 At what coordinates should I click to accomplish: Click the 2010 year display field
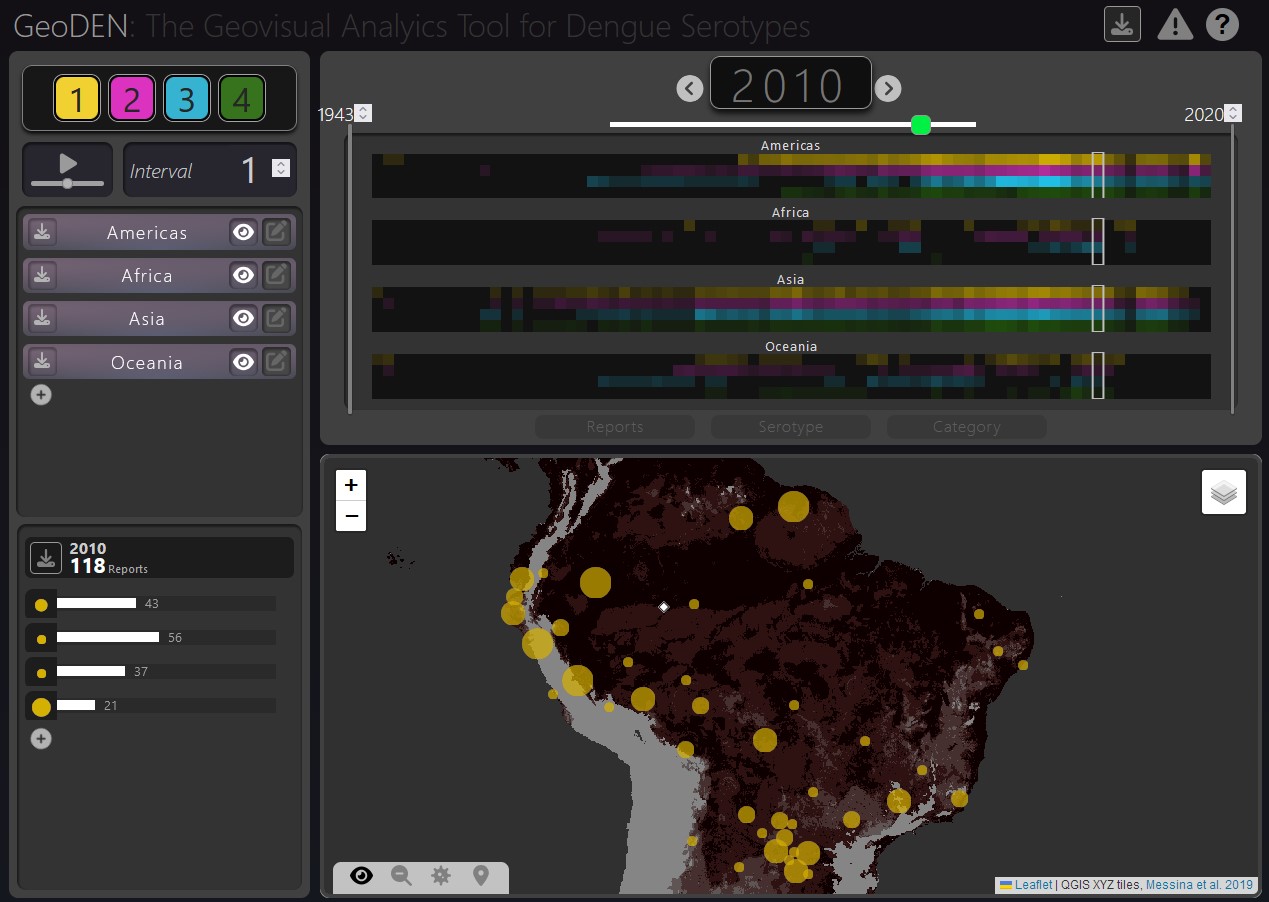tap(790, 84)
